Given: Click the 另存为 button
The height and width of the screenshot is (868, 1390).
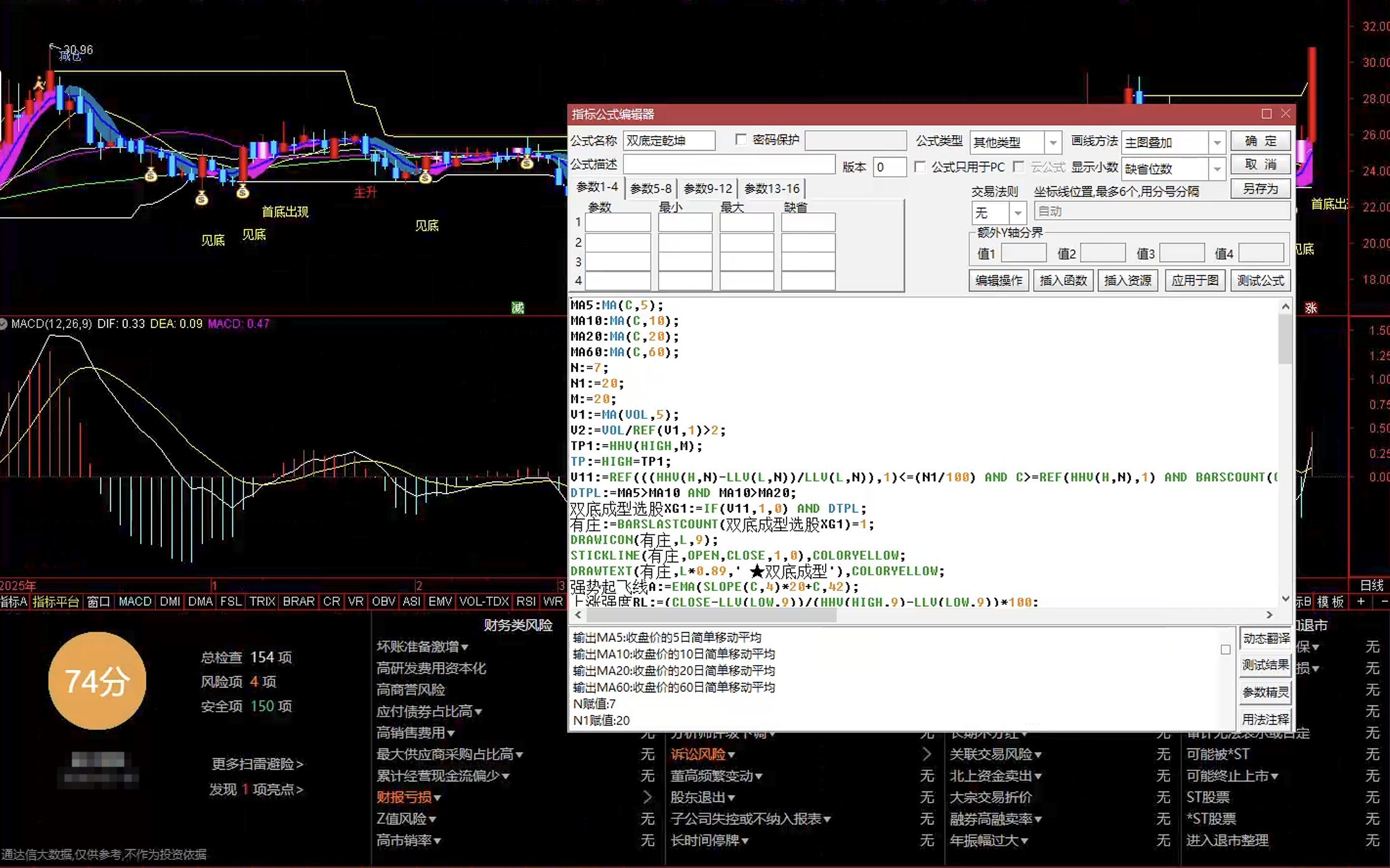Looking at the screenshot, I should 1260,189.
